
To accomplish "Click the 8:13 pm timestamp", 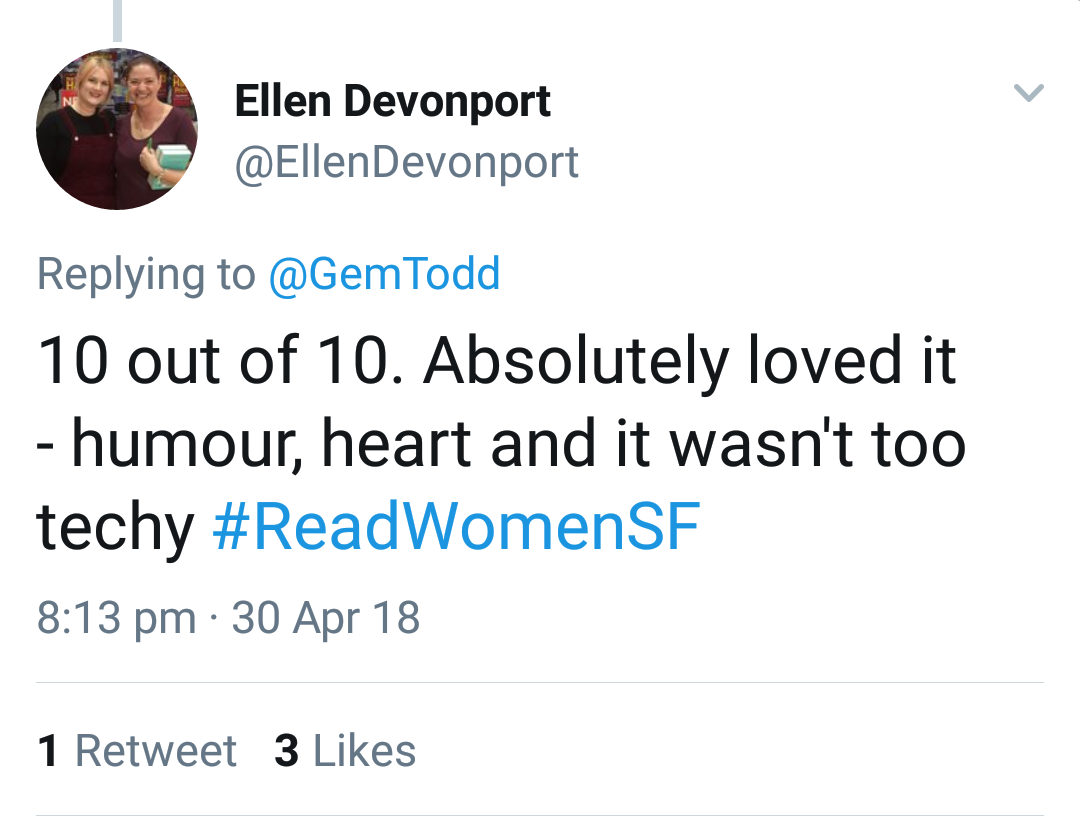I will [x=116, y=617].
